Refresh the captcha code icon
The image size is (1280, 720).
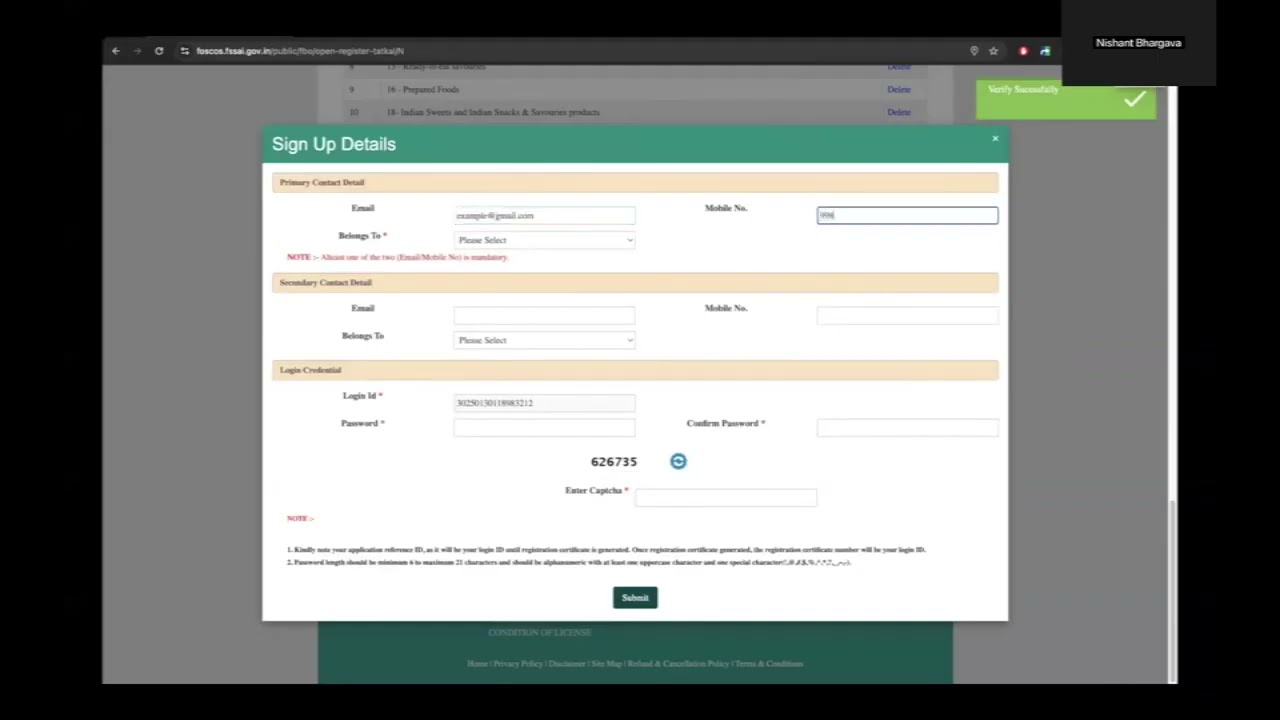pyautogui.click(x=678, y=461)
